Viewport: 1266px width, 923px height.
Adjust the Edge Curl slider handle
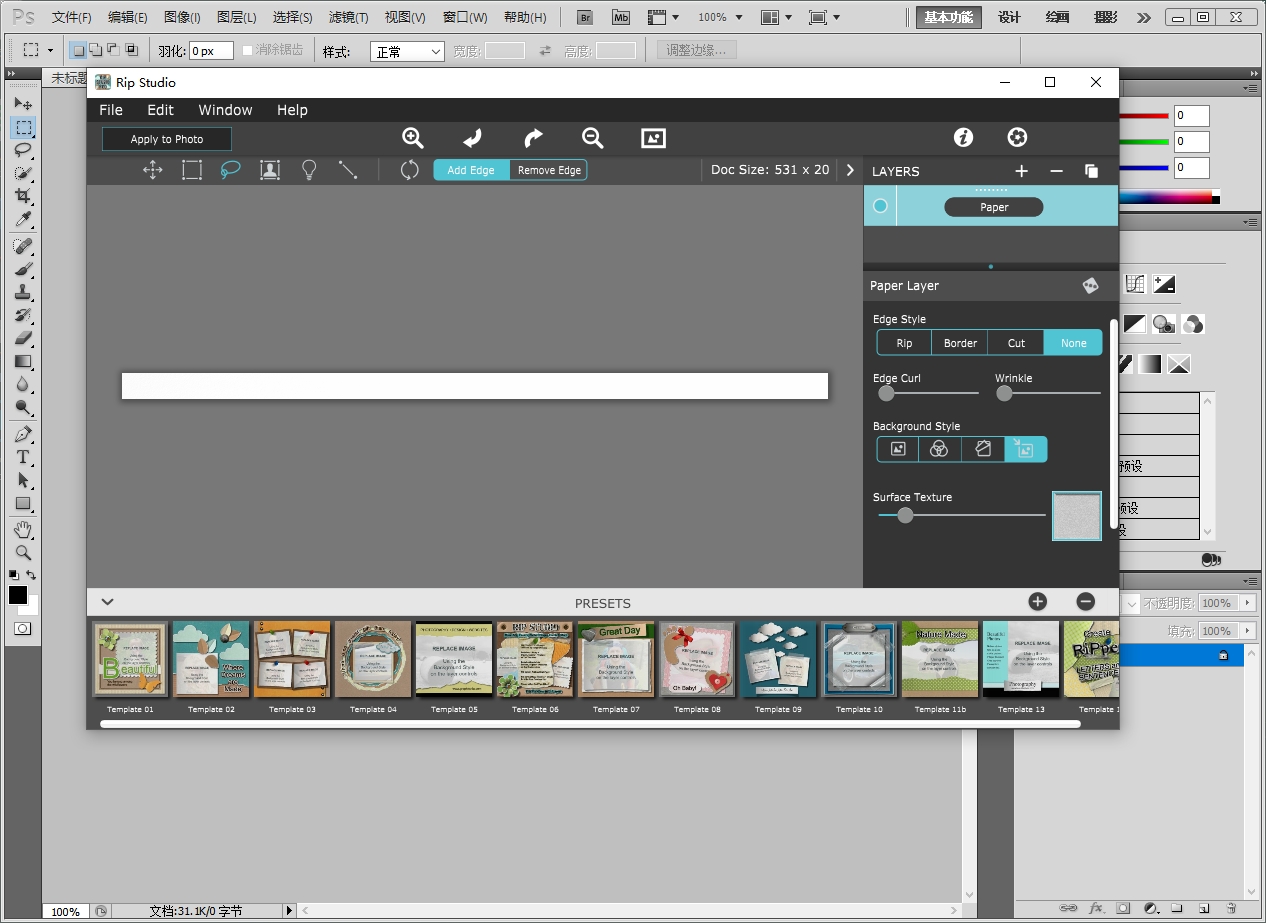[886, 393]
